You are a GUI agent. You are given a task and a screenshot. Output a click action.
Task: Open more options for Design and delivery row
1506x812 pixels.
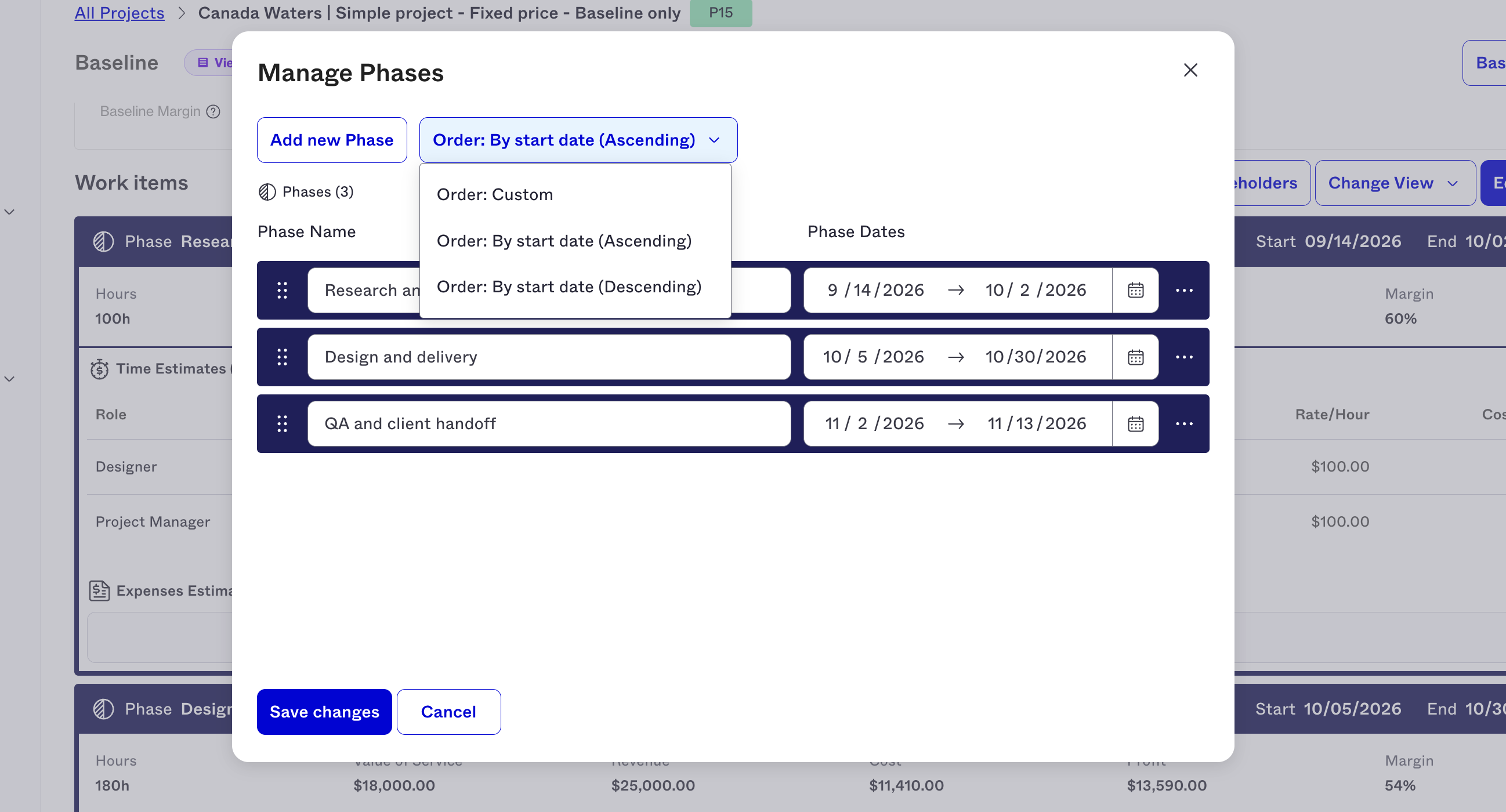(x=1184, y=357)
